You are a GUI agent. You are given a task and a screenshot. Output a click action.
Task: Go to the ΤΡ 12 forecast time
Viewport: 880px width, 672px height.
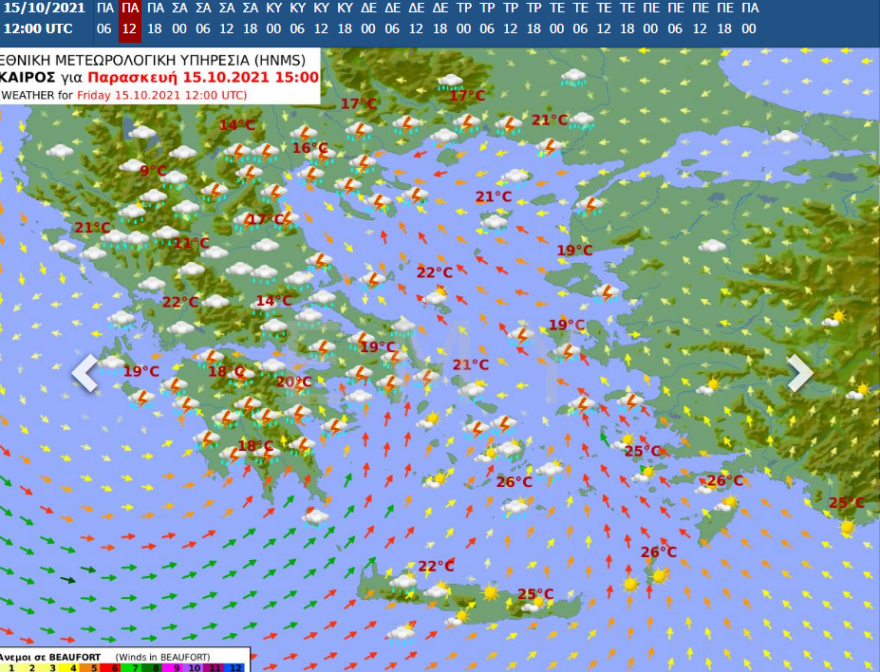coord(510,18)
